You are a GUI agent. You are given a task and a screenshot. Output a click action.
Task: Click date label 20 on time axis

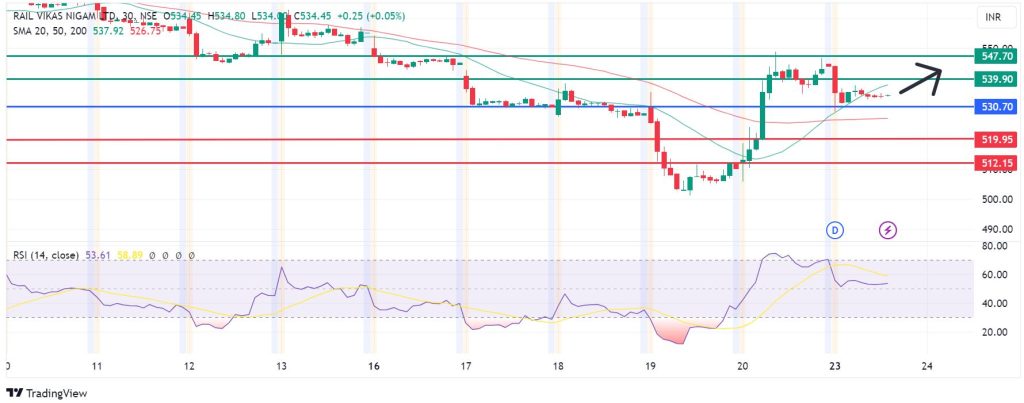[741, 366]
